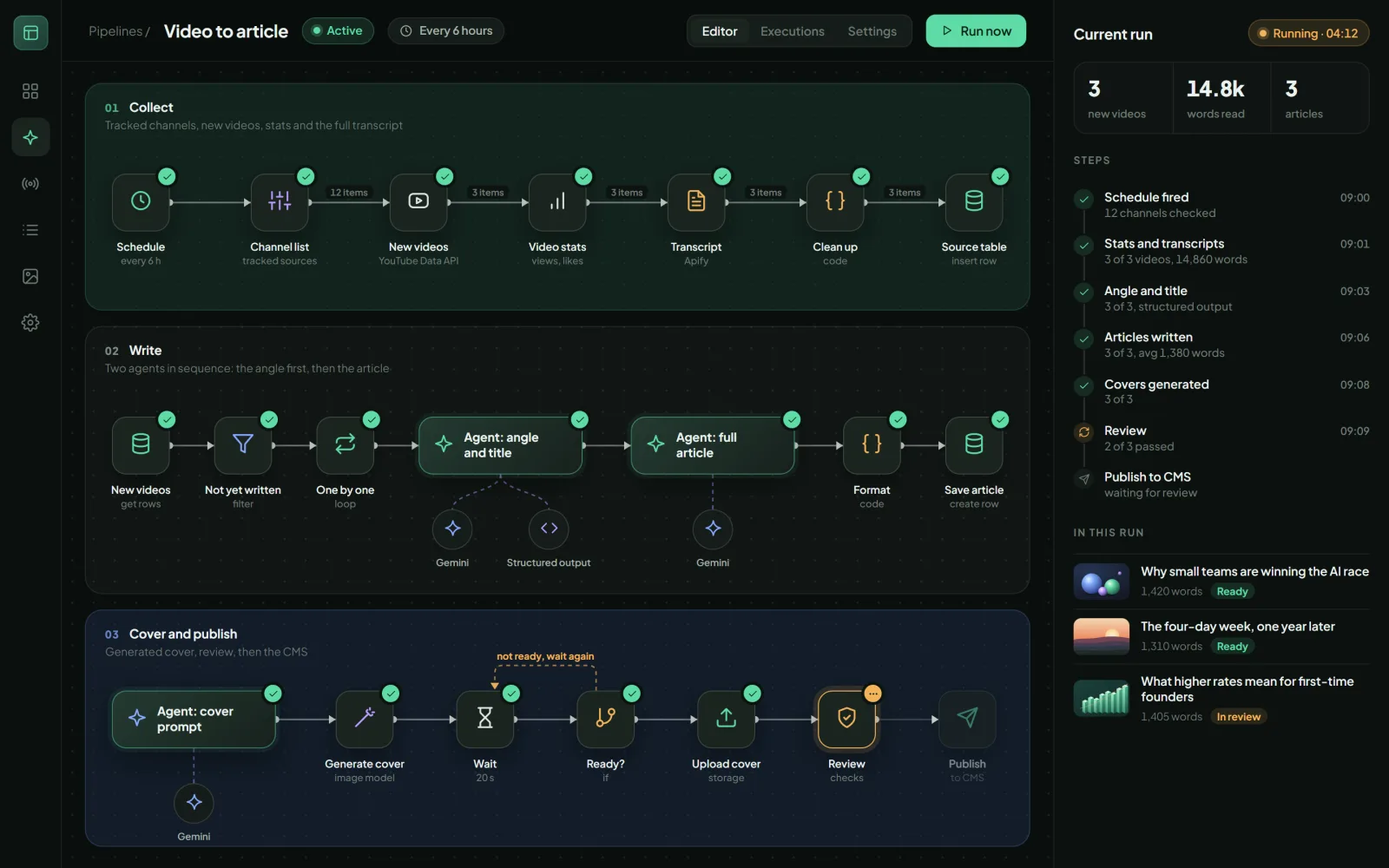Select the Review step in run list
The image size is (1389, 868).
coord(1221,438)
